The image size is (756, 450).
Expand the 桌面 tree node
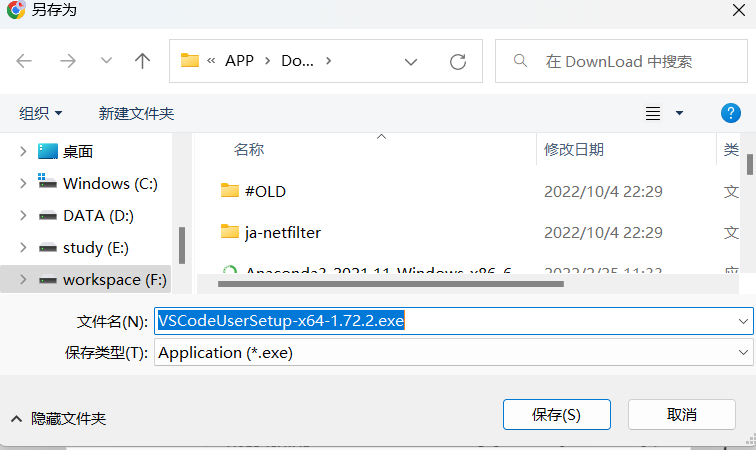click(x=23, y=151)
